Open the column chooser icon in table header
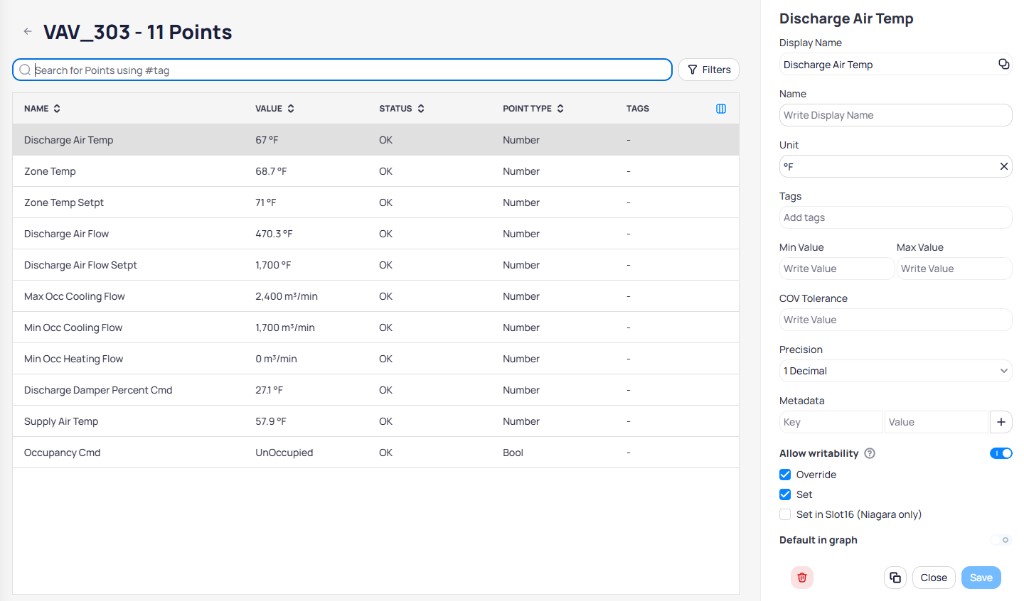1024x601 pixels. (x=721, y=108)
